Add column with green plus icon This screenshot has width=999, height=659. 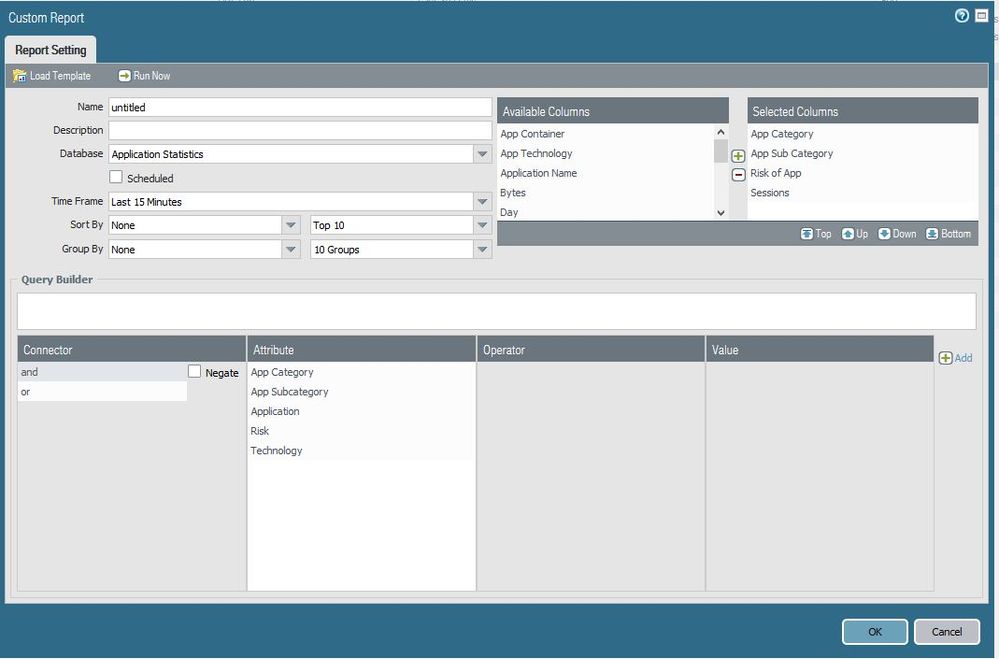[738, 156]
